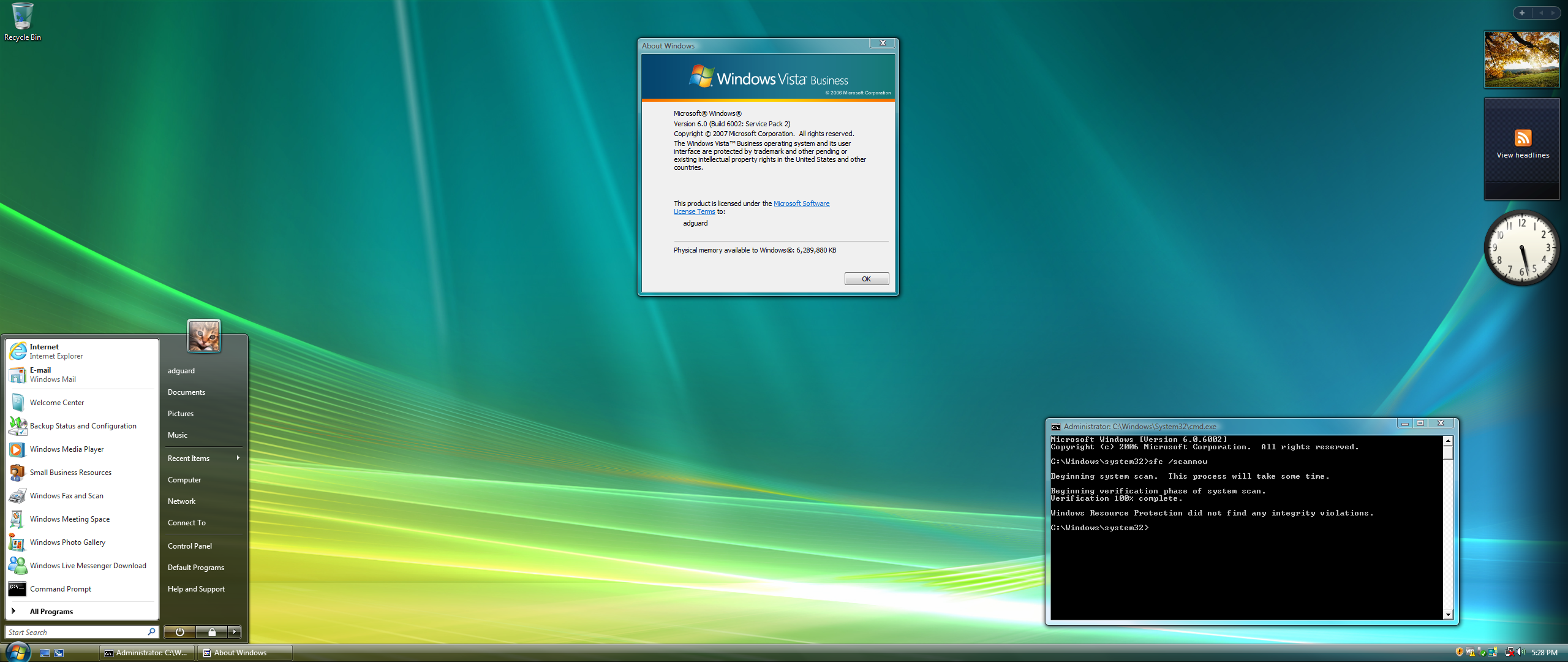The width and height of the screenshot is (1568, 662).
Task: Click the cmd window title bar icon
Action: coord(1056,427)
